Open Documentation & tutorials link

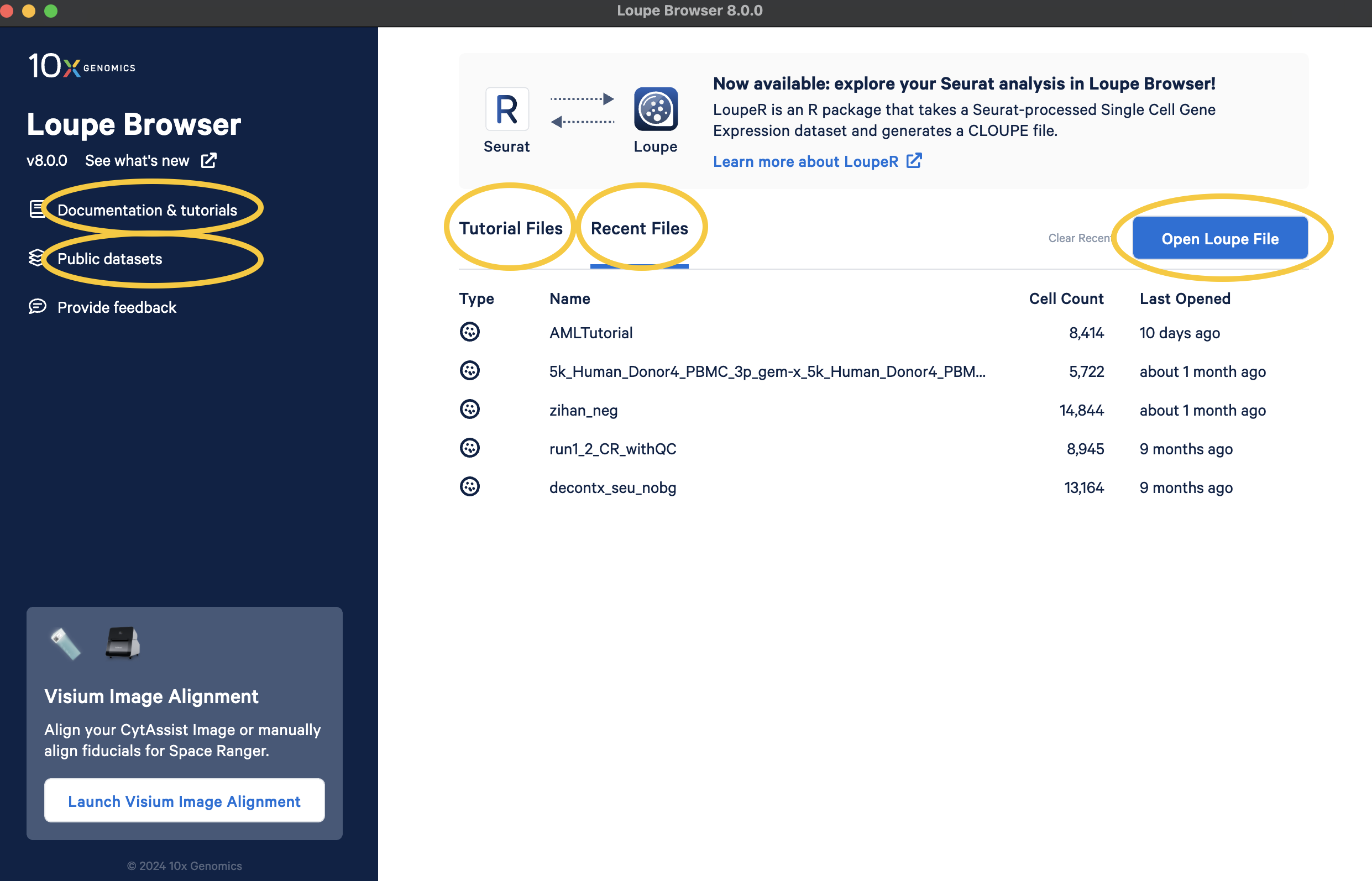point(147,210)
